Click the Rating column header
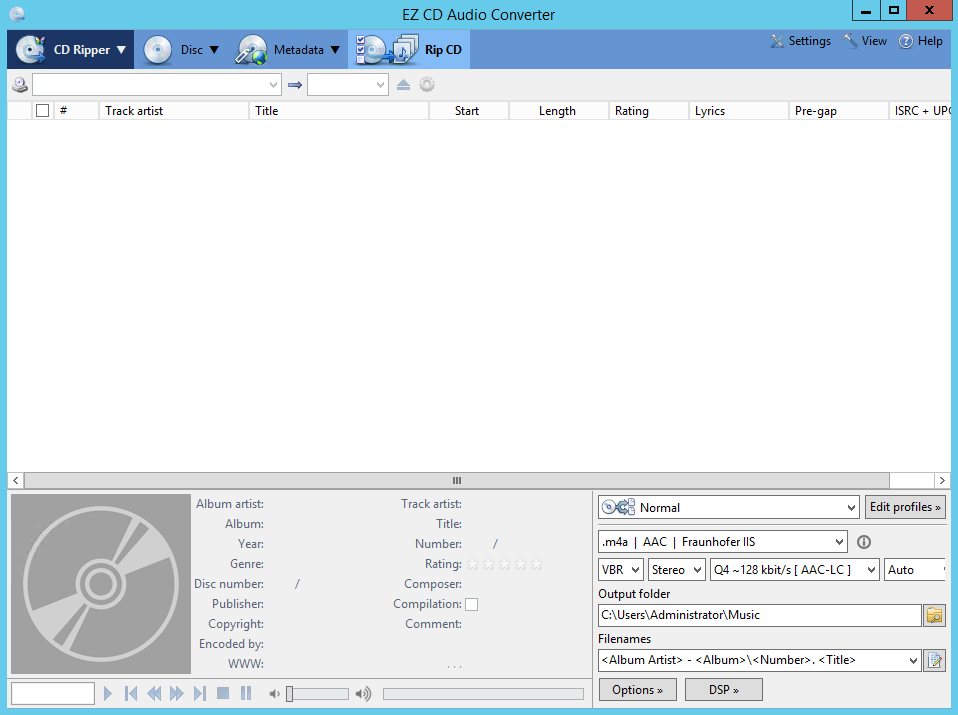The width and height of the screenshot is (958, 715). coord(648,111)
